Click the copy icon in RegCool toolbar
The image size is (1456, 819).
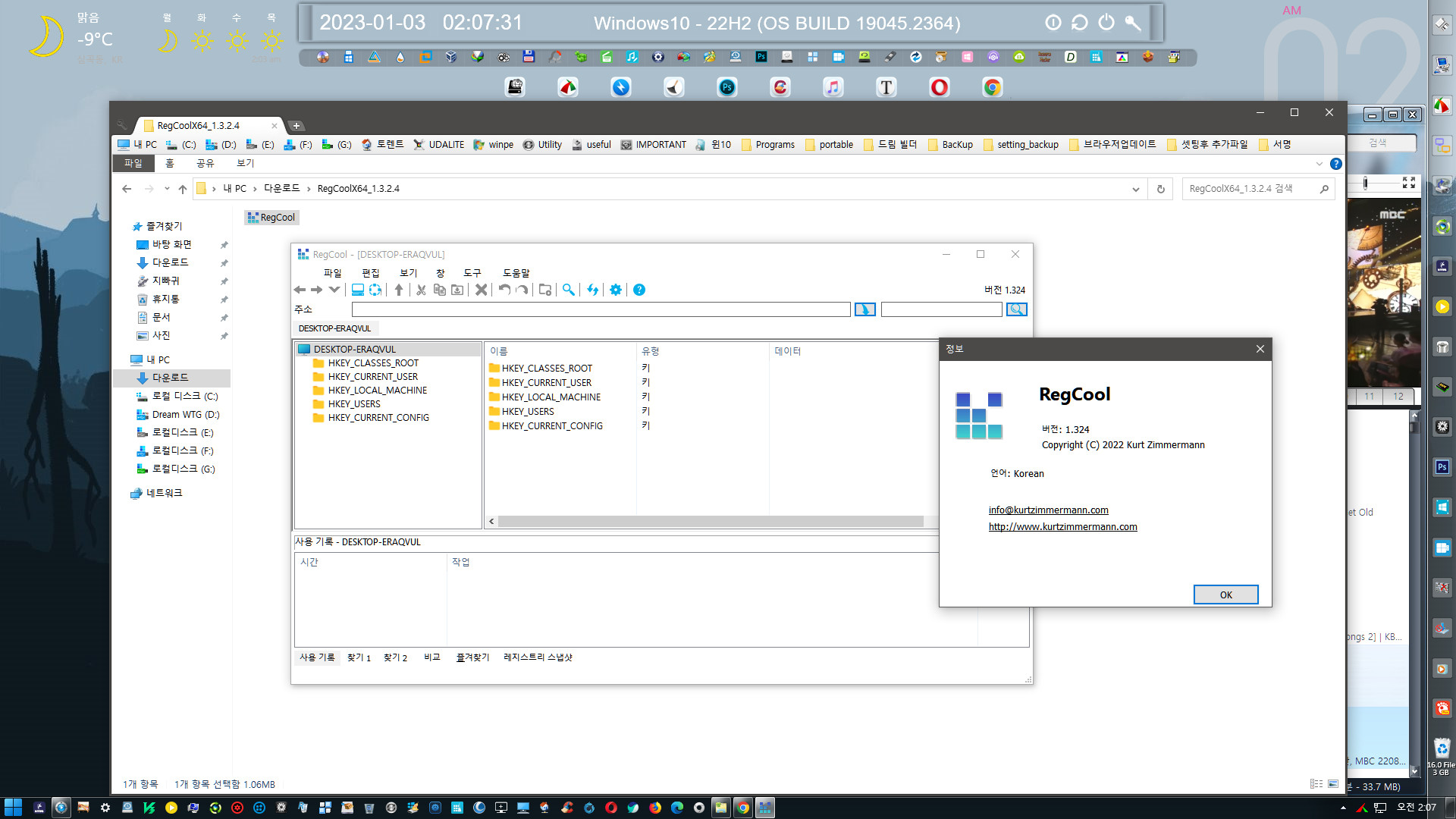point(439,290)
